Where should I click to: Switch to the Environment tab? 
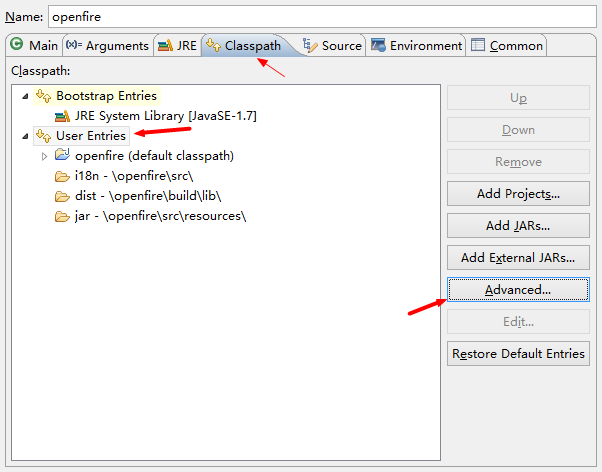416,45
